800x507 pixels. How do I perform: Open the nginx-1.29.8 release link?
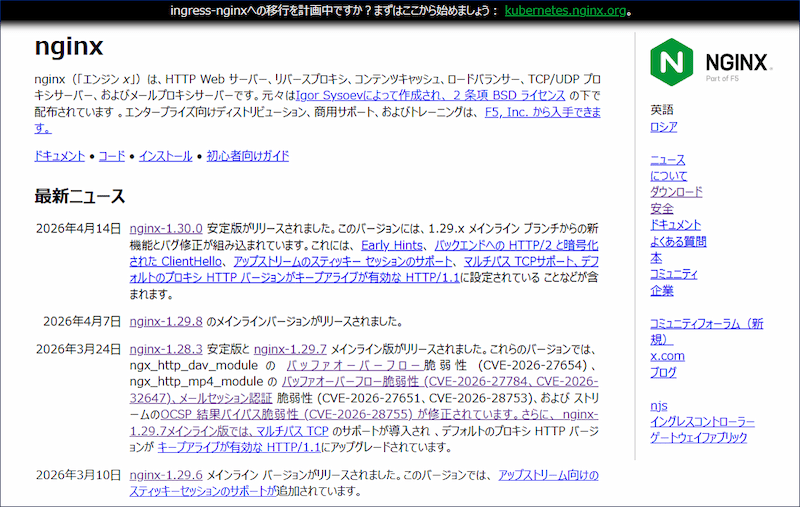pos(166,321)
